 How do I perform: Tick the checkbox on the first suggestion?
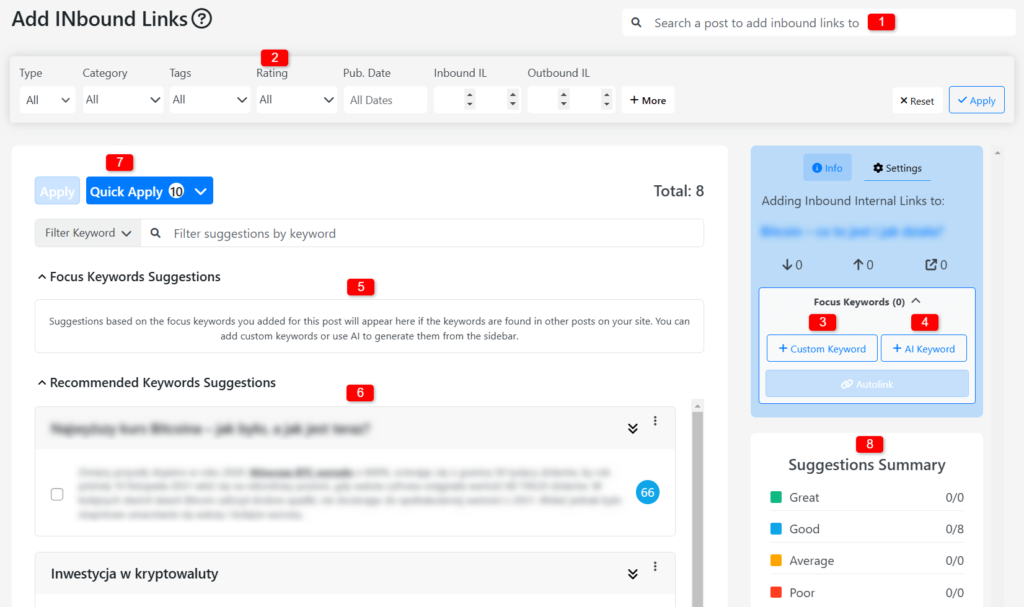point(57,494)
